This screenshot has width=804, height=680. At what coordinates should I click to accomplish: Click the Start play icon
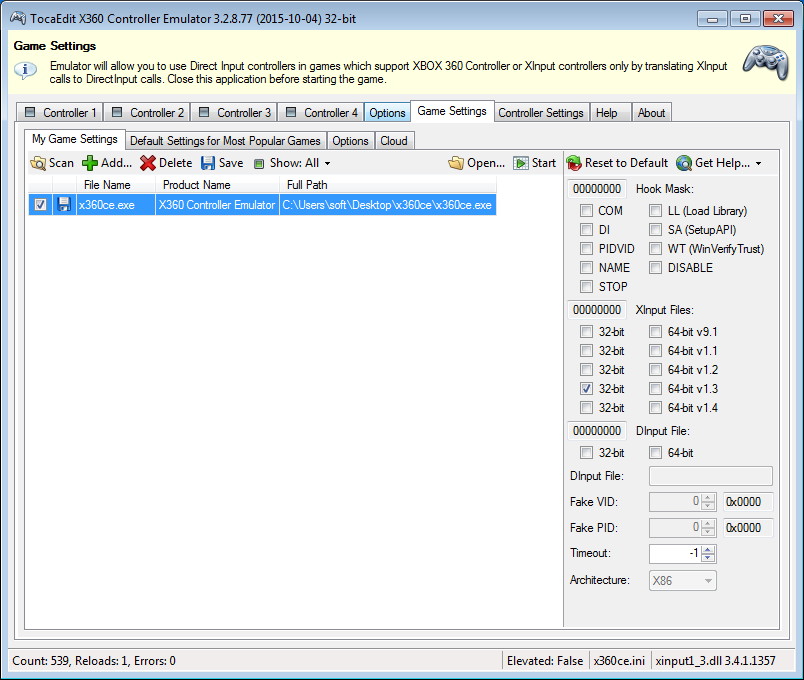520,163
